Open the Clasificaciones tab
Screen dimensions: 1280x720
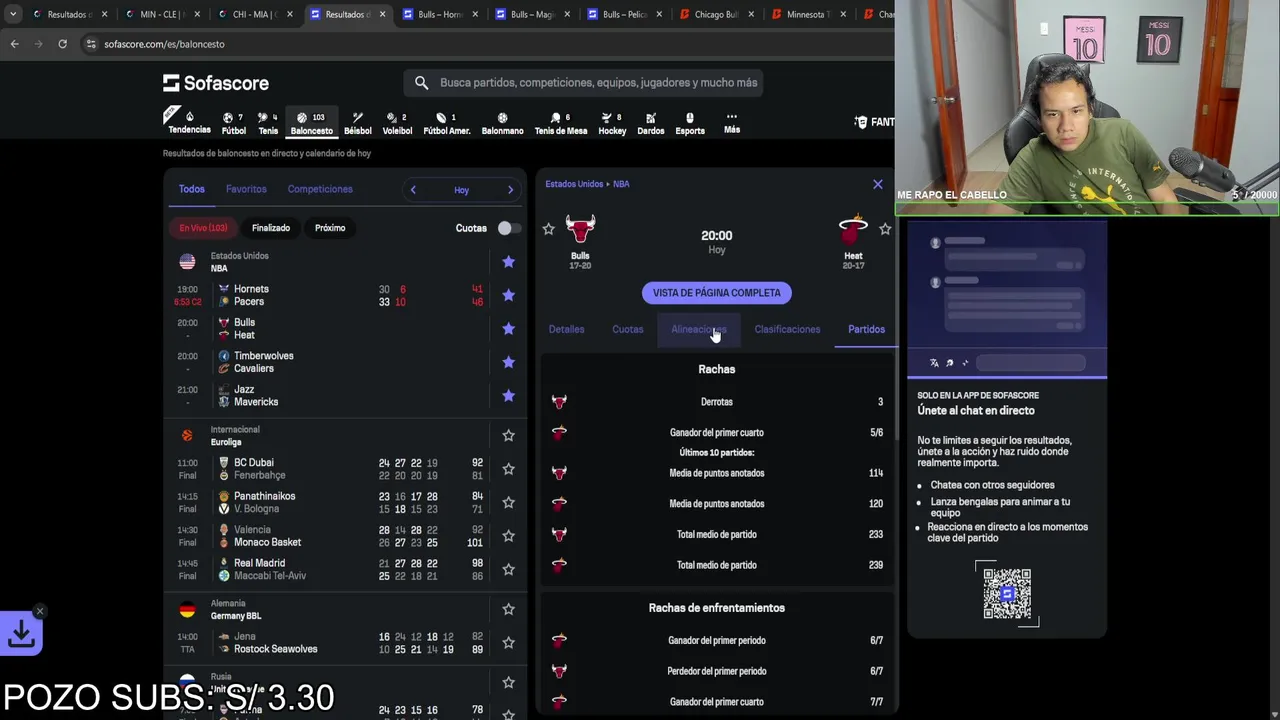point(787,329)
